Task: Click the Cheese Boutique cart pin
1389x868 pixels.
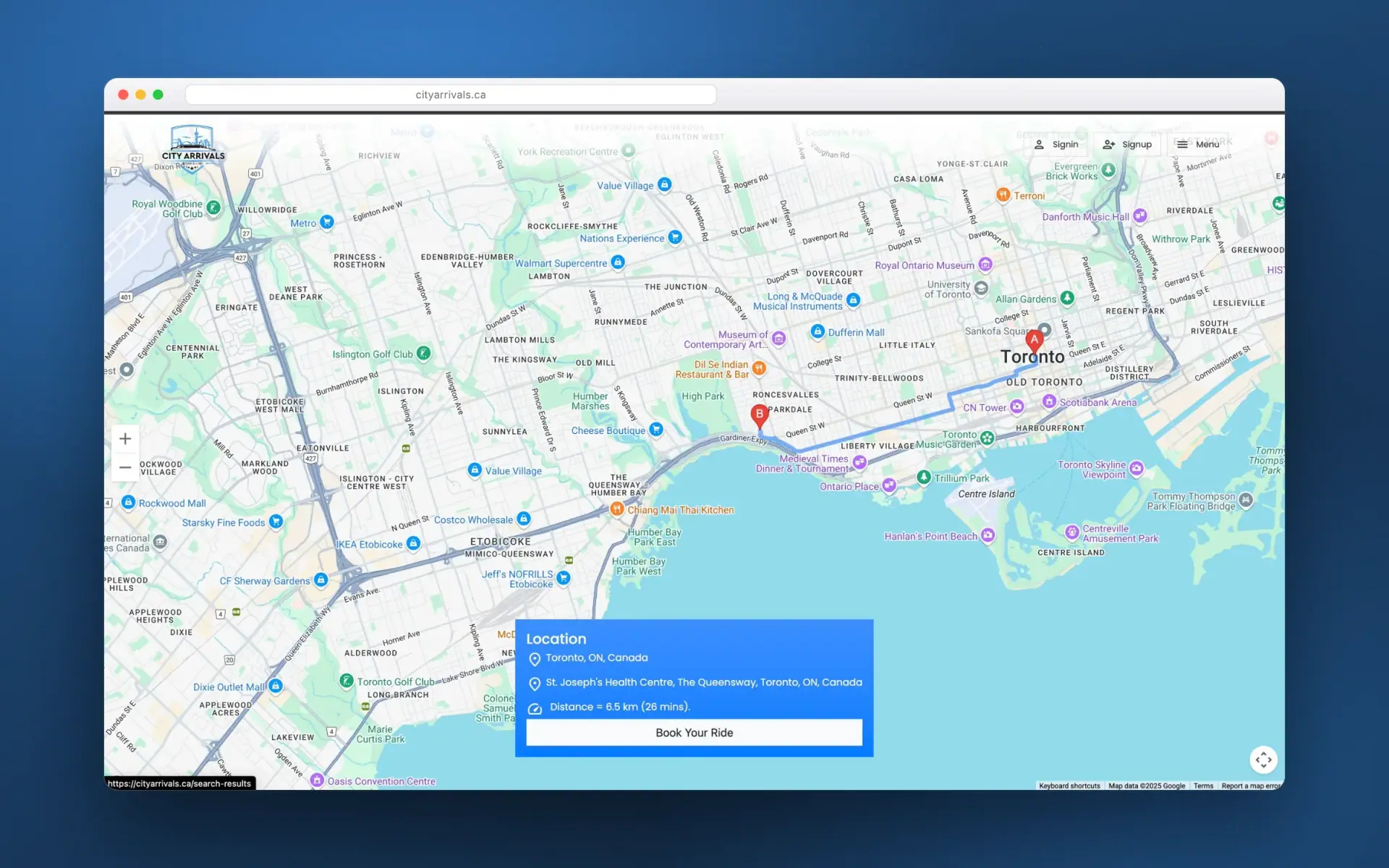Action: [x=655, y=430]
